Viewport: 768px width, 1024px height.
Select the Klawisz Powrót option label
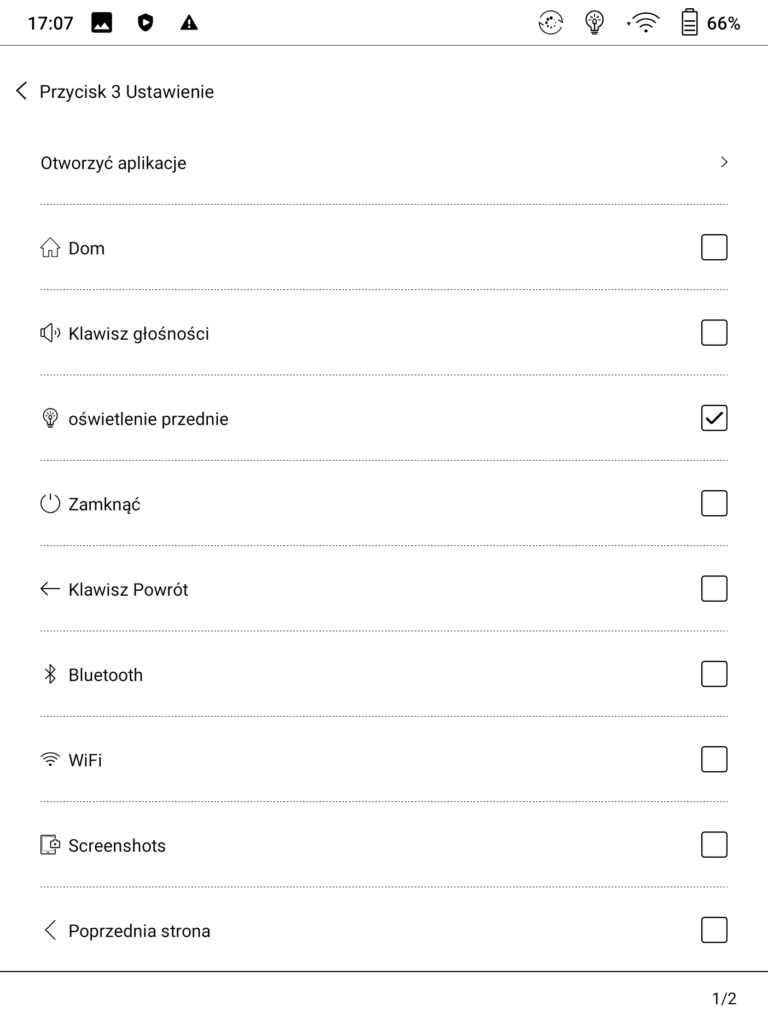point(128,590)
